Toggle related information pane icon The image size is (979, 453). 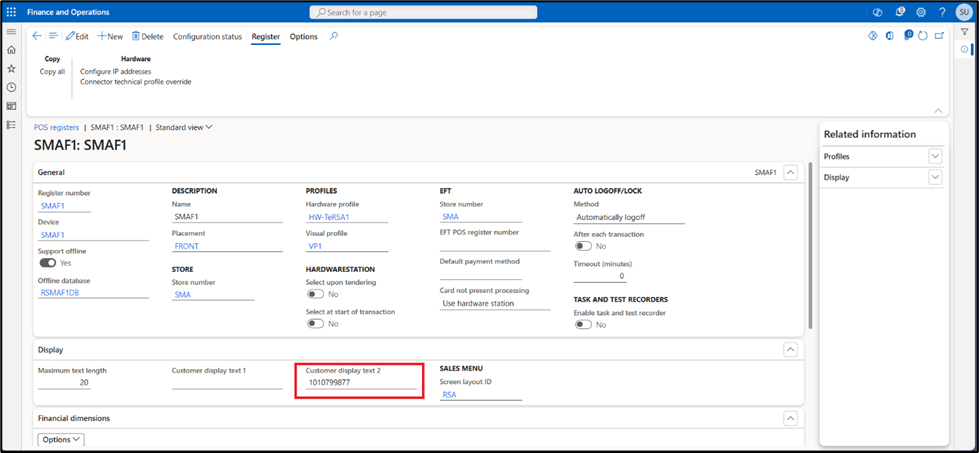[965, 49]
